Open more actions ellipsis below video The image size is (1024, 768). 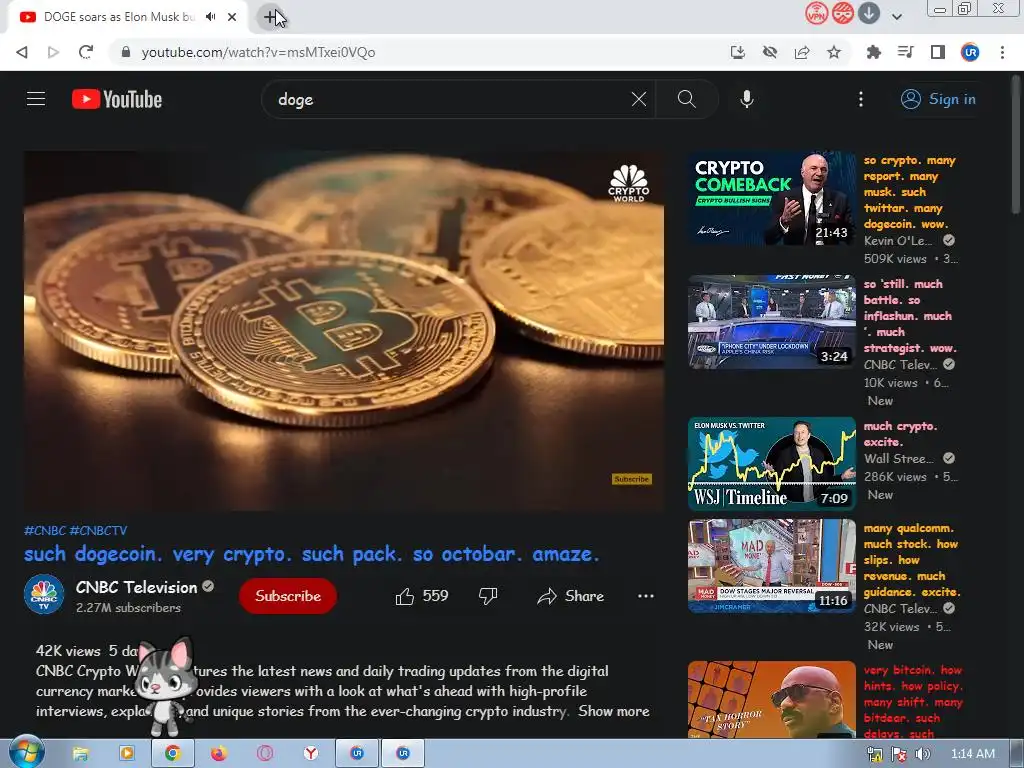click(x=646, y=596)
